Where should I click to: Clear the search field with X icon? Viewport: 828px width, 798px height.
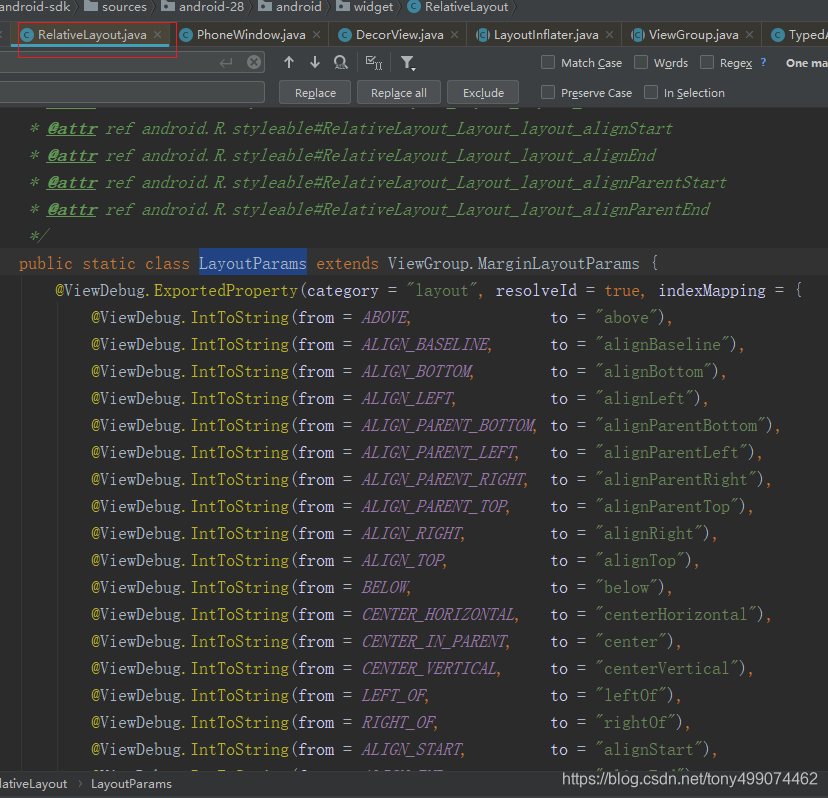tap(254, 62)
